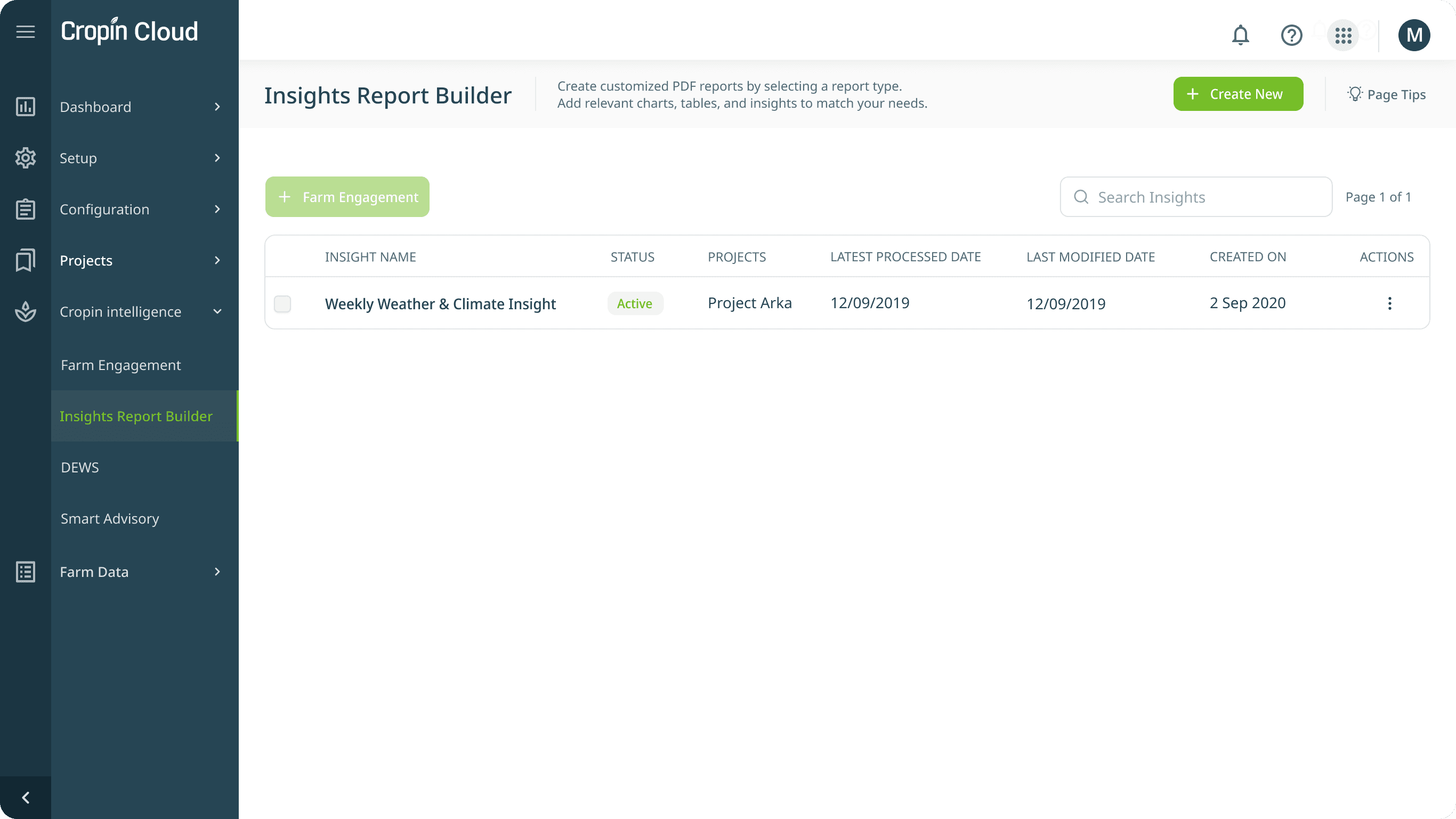Open the hamburger menu icon
The width and height of the screenshot is (1456, 819).
point(26,31)
